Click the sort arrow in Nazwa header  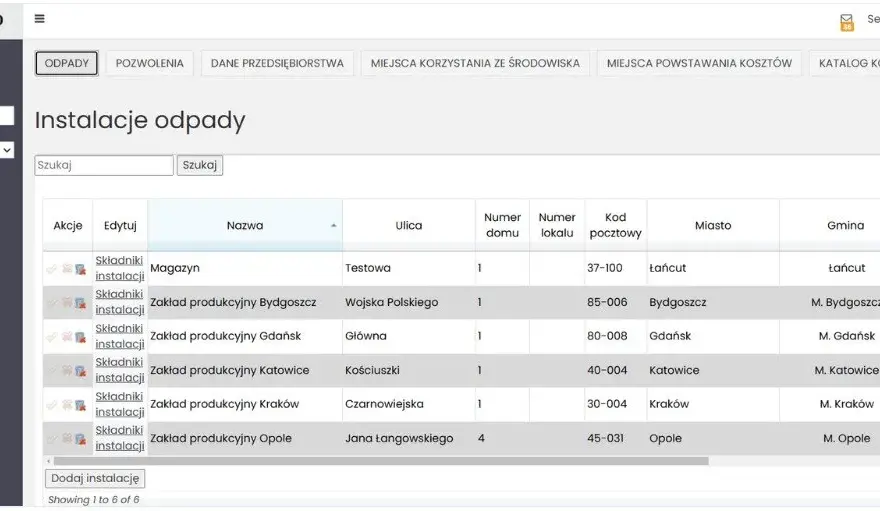pyautogui.click(x=333, y=225)
